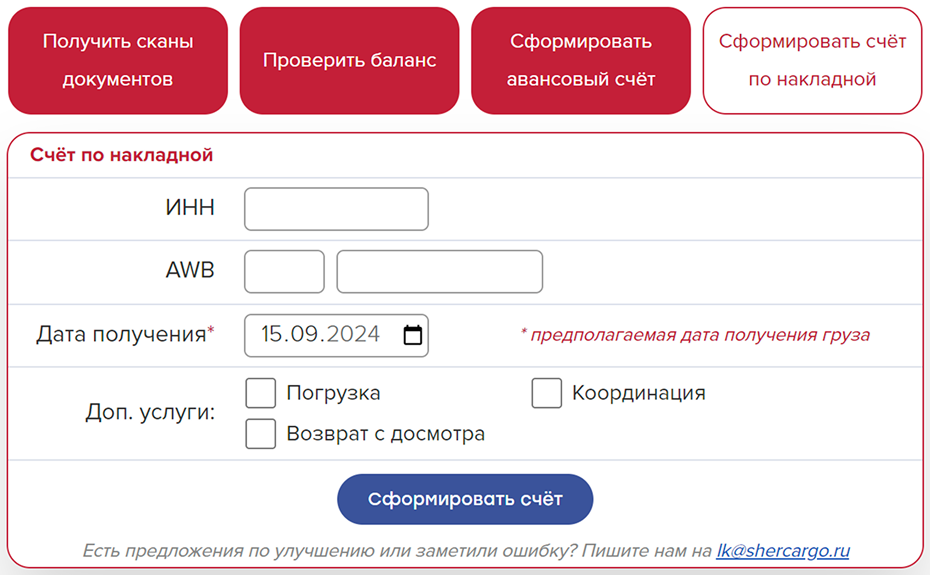The height and width of the screenshot is (575, 930).
Task: Select the day value in the date field
Action: coord(273,335)
